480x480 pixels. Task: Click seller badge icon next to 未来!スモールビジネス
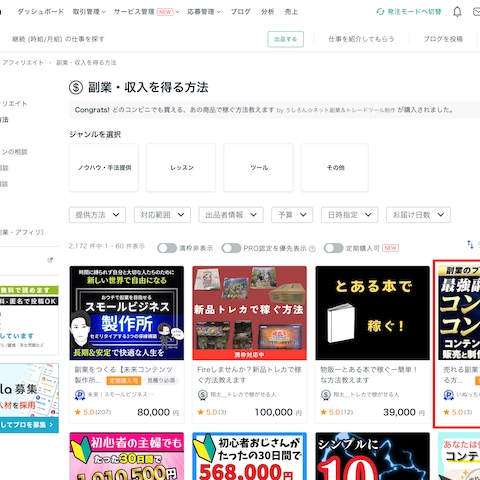click(x=80, y=395)
